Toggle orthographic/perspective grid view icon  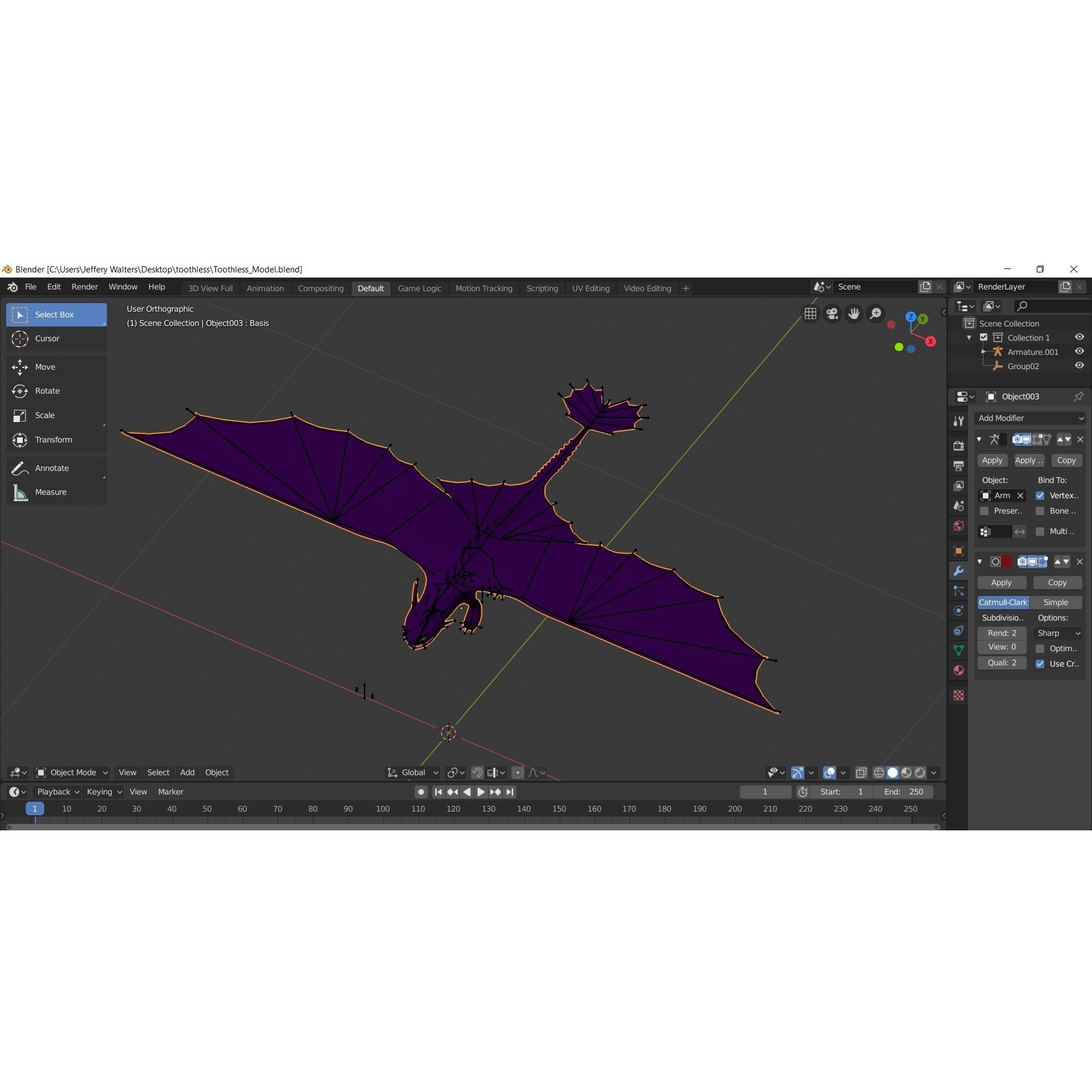[x=810, y=313]
